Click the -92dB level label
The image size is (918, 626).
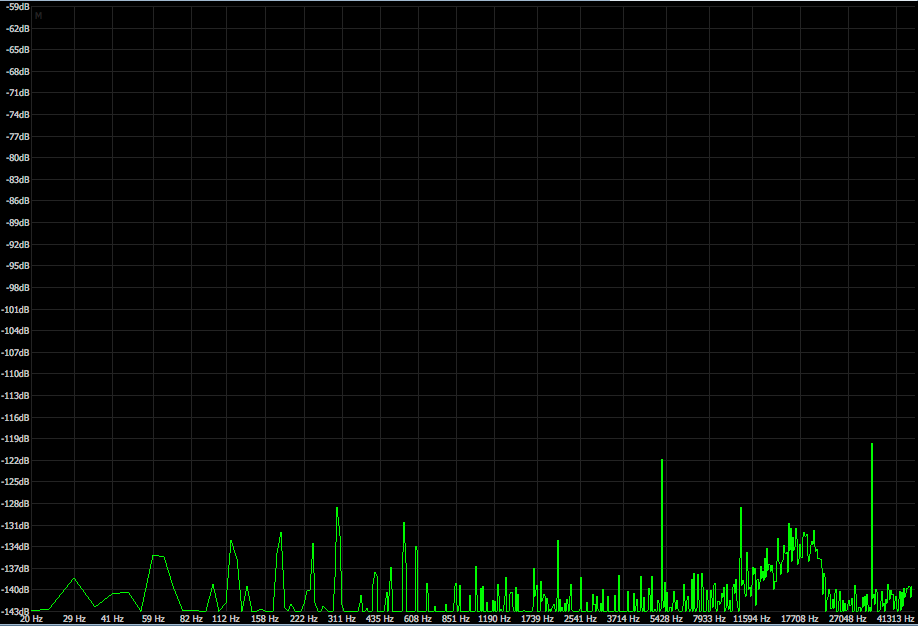click(x=18, y=244)
